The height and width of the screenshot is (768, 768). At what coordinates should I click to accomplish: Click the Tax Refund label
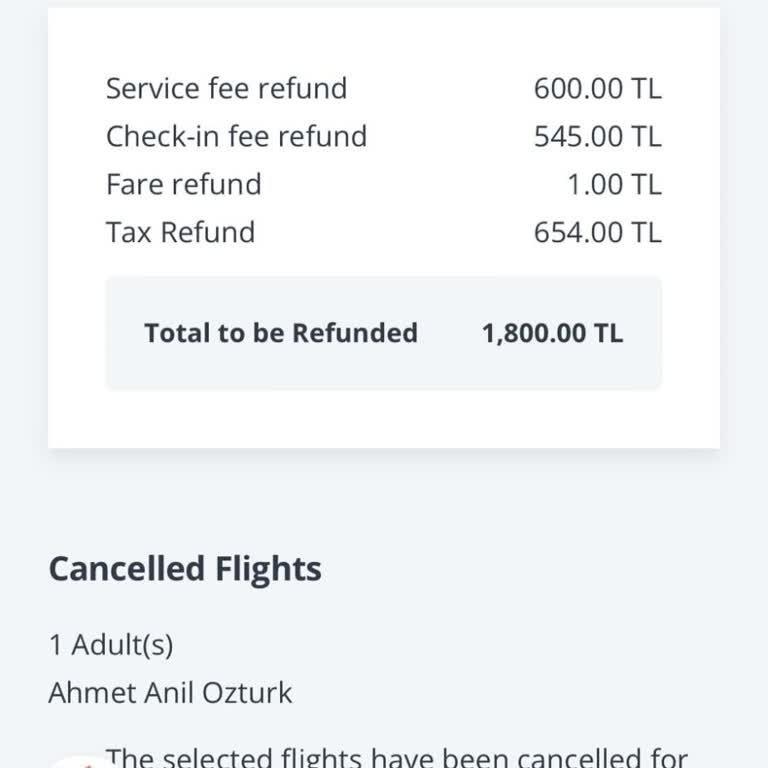180,232
